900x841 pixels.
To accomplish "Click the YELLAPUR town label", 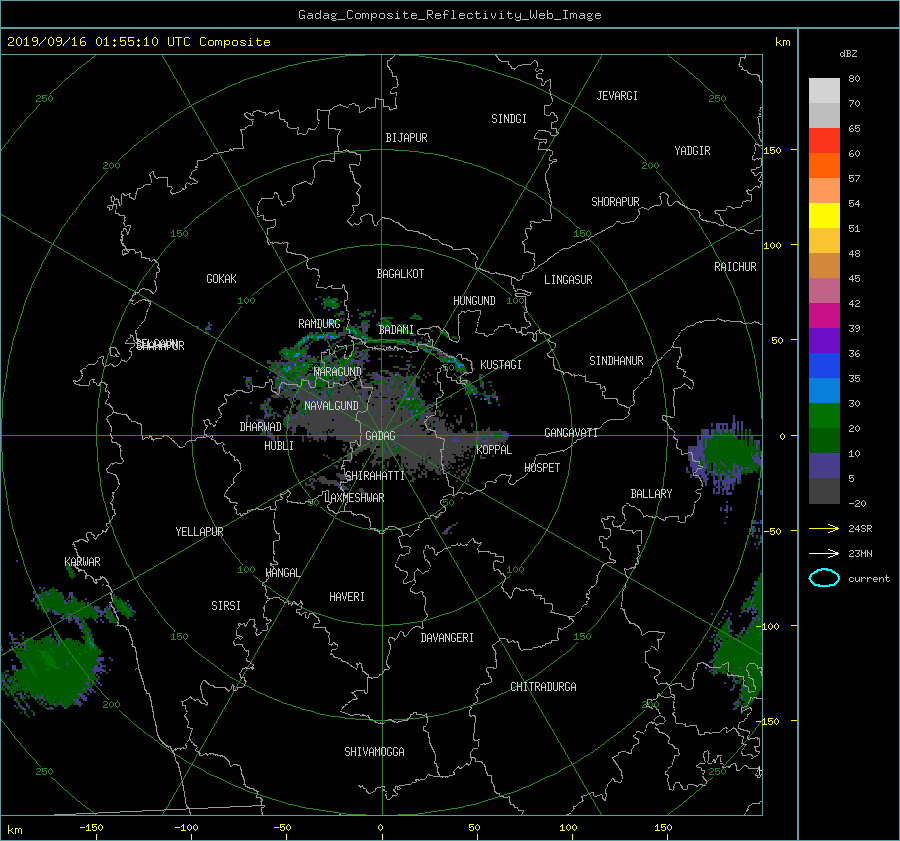I will [x=199, y=532].
